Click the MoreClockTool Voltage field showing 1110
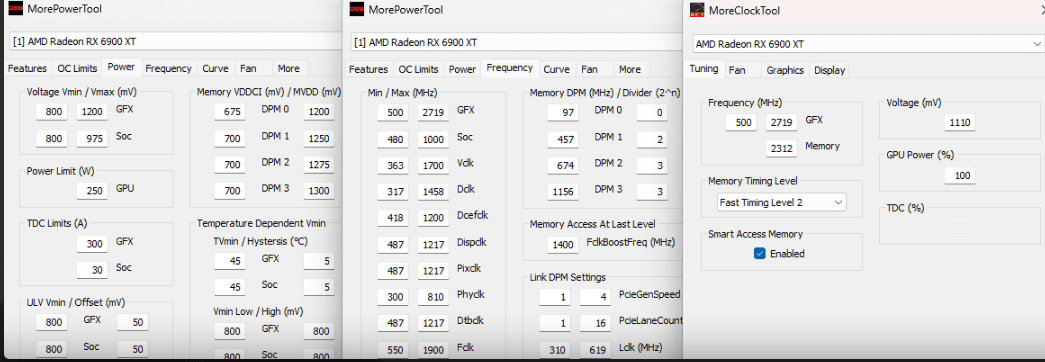 960,123
